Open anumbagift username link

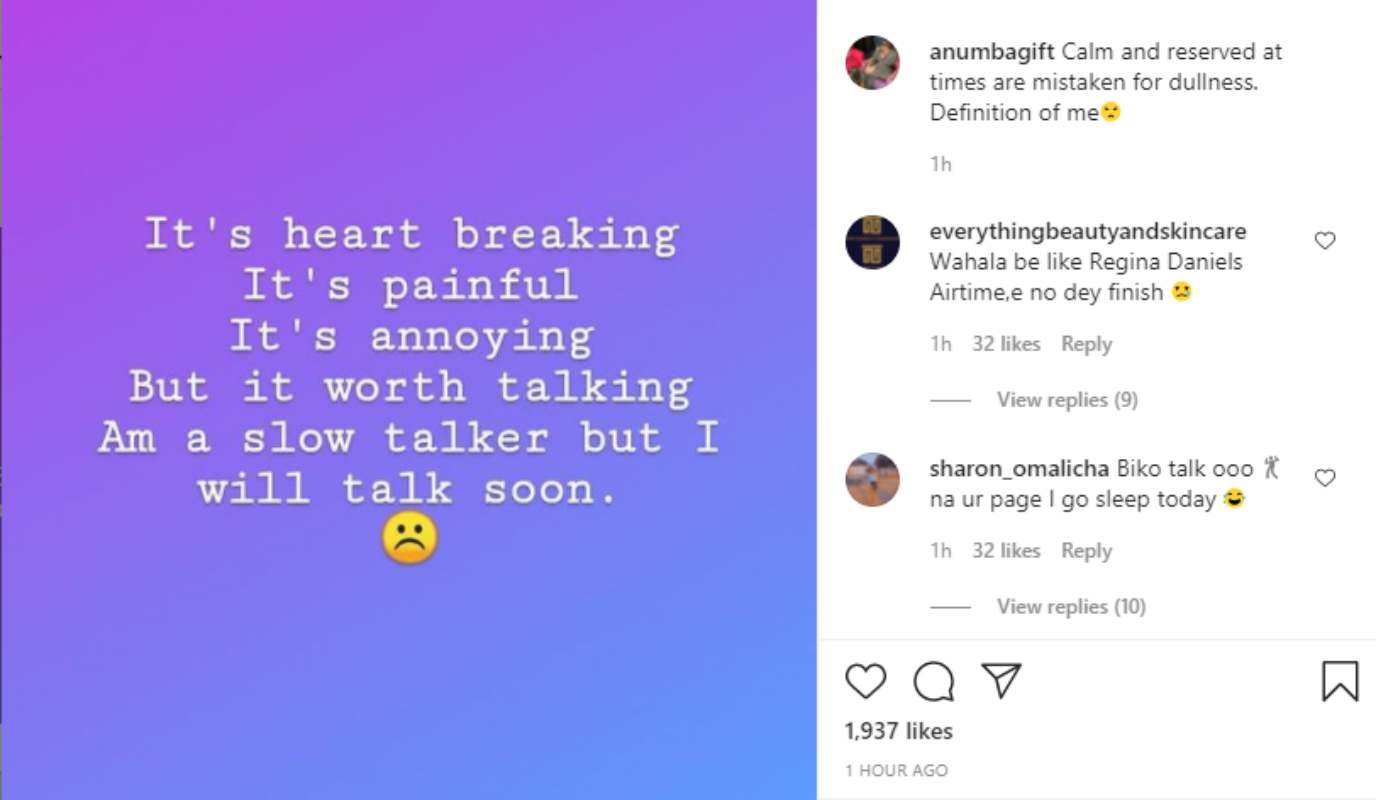pyautogui.click(x=992, y=52)
